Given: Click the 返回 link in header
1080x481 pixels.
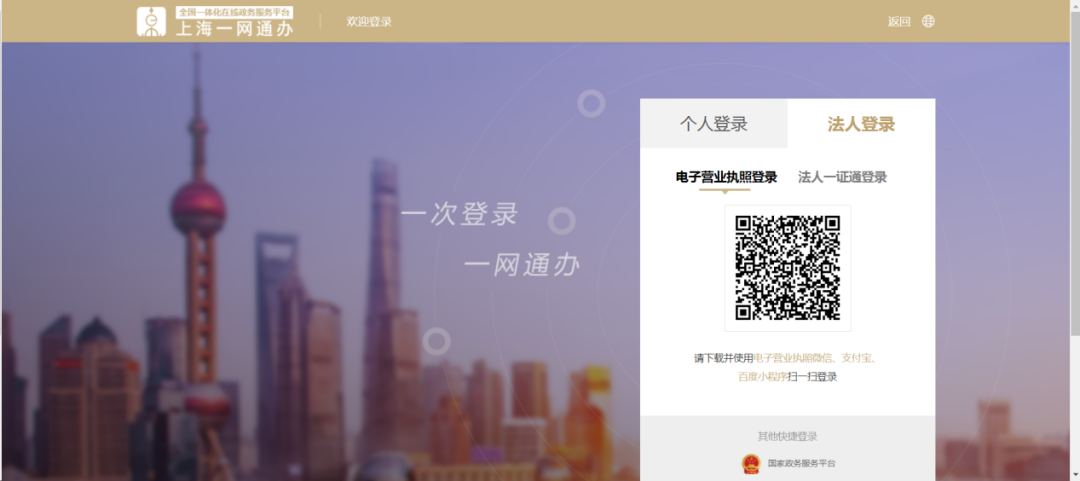Looking at the screenshot, I should point(899,22).
